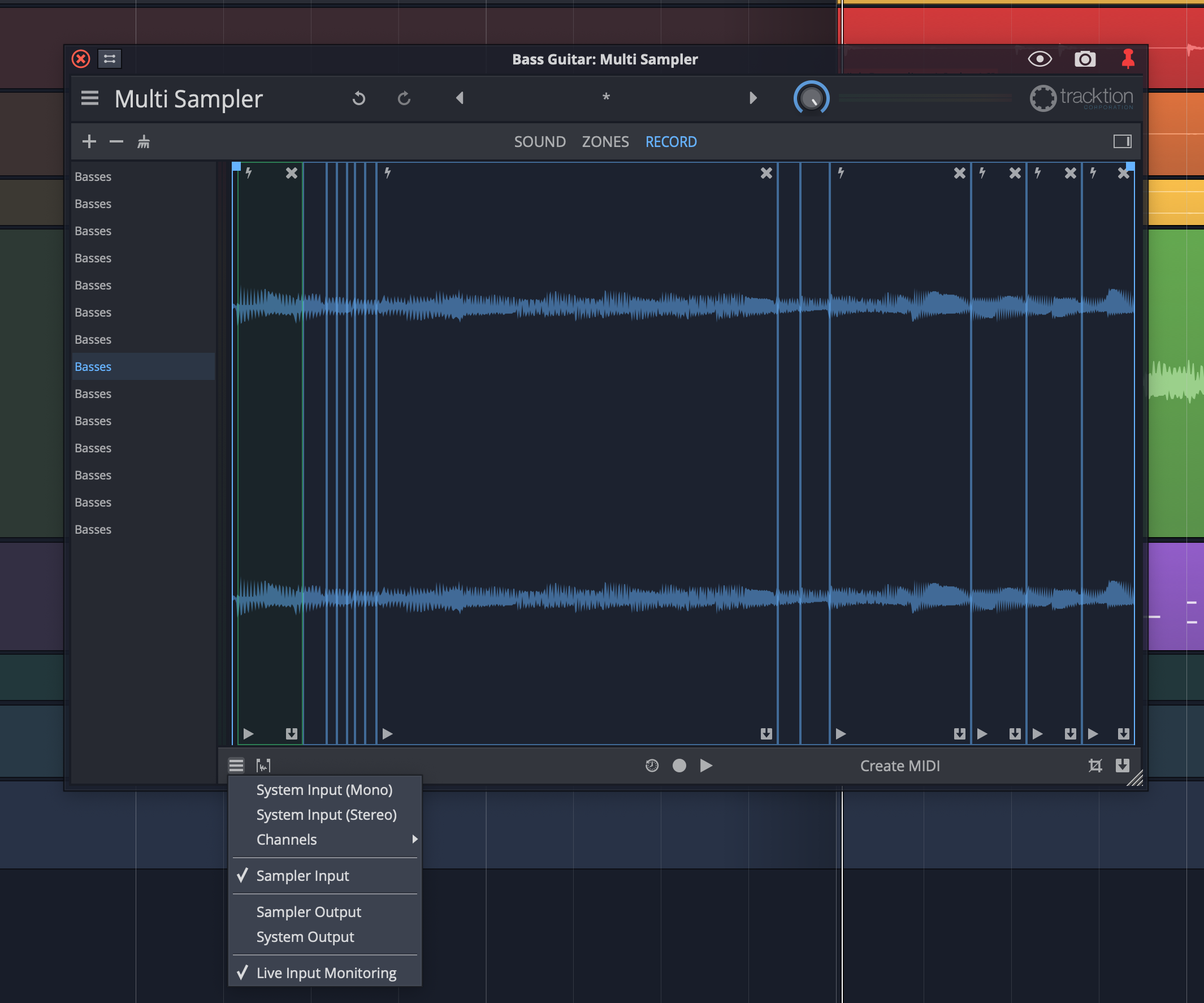Select the highlighted Basses entry in the sidebar

pyautogui.click(x=144, y=366)
